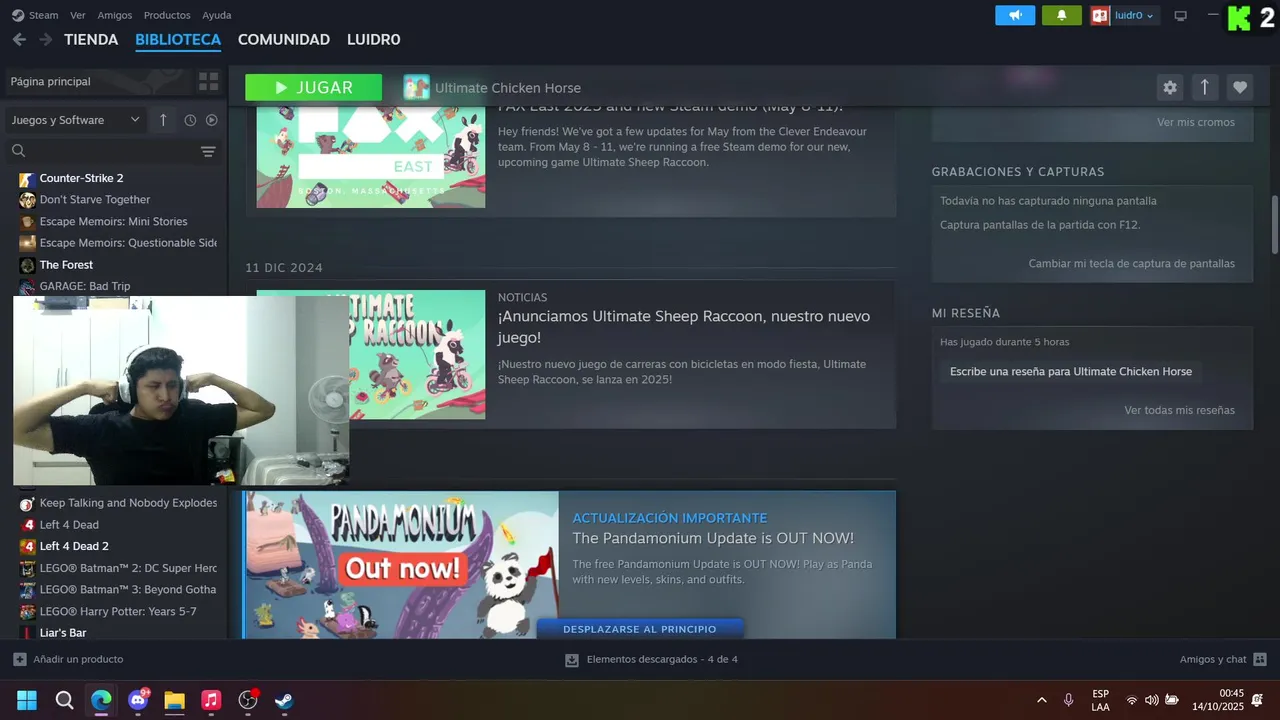Click Escribe una reseña button
Image resolution: width=1280 pixels, height=720 pixels.
[1071, 371]
